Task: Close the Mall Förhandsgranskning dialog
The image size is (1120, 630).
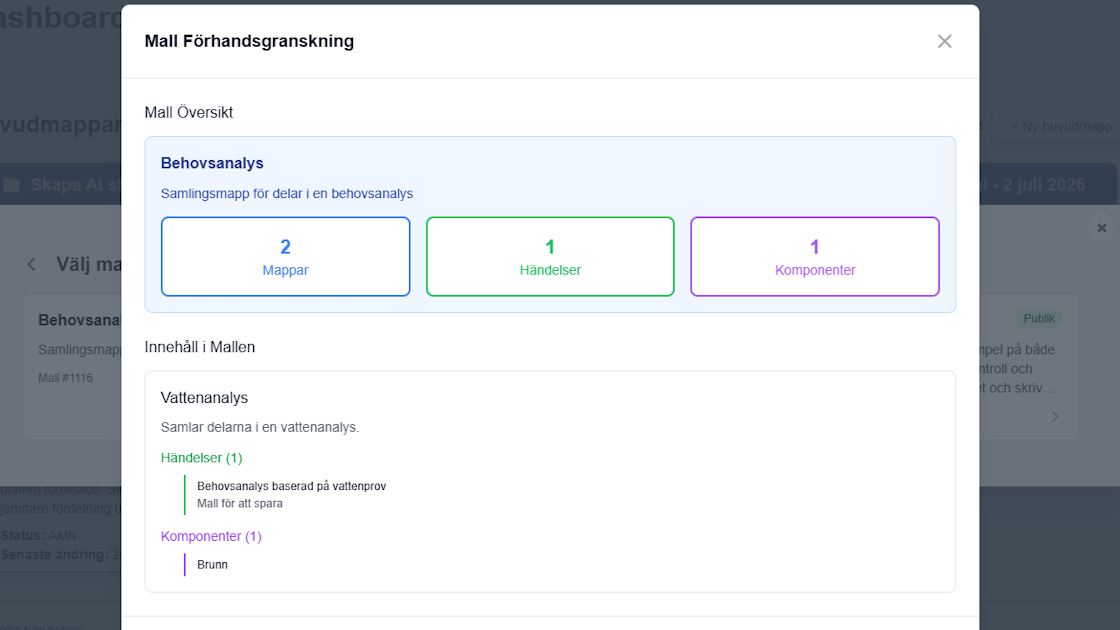Action: click(944, 41)
